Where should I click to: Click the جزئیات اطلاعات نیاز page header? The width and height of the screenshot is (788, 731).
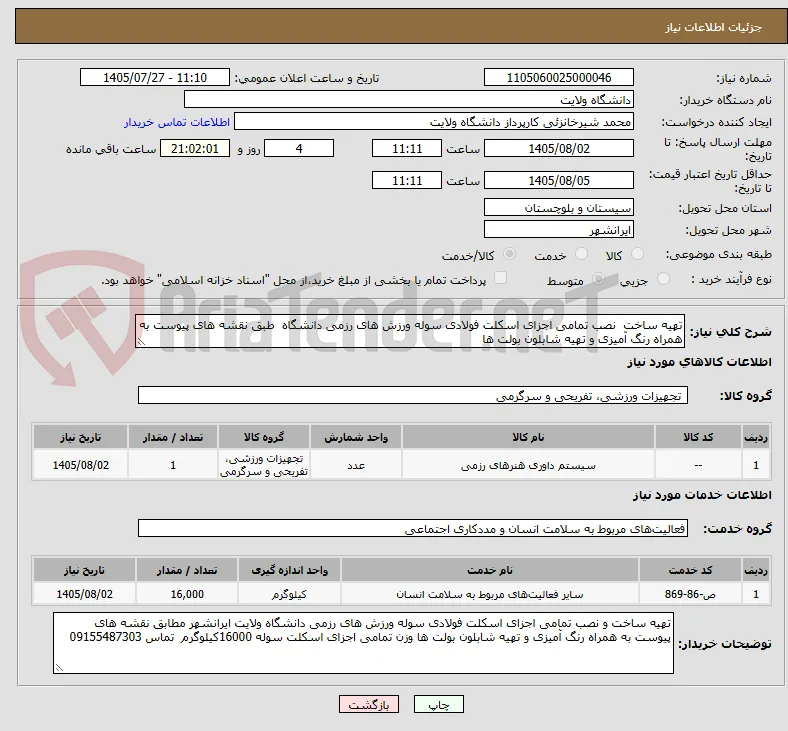[713, 27]
